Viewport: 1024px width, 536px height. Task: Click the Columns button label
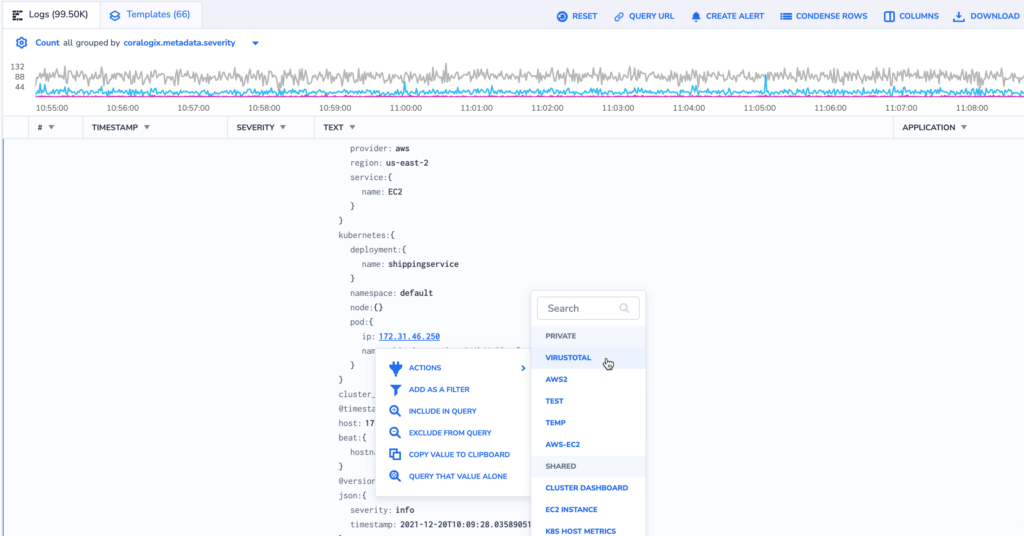(919, 16)
